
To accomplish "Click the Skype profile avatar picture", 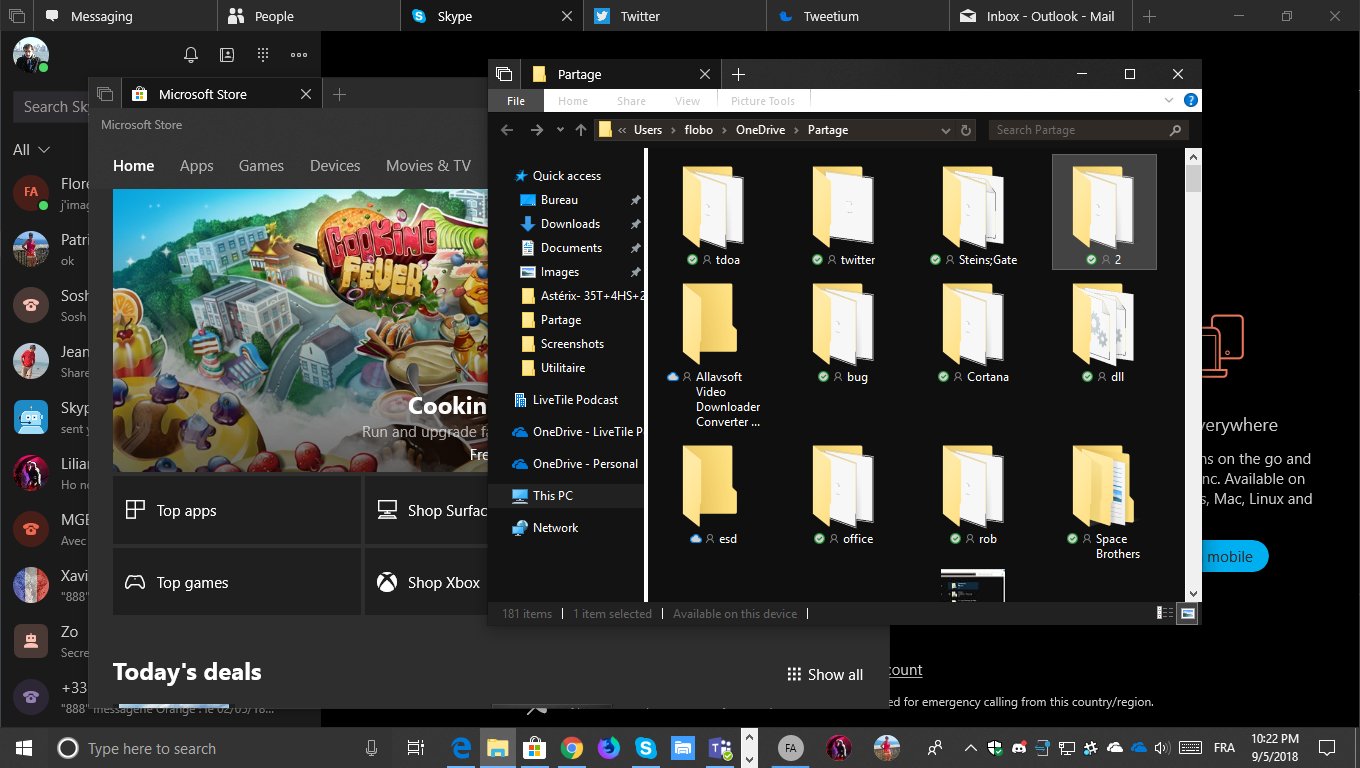I will pos(30,54).
